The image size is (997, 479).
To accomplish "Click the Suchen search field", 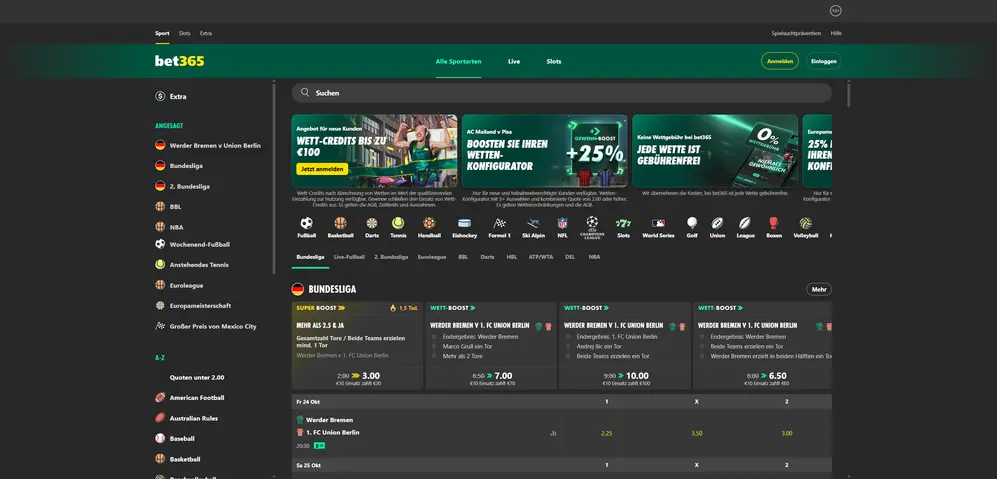I will pyautogui.click(x=561, y=93).
